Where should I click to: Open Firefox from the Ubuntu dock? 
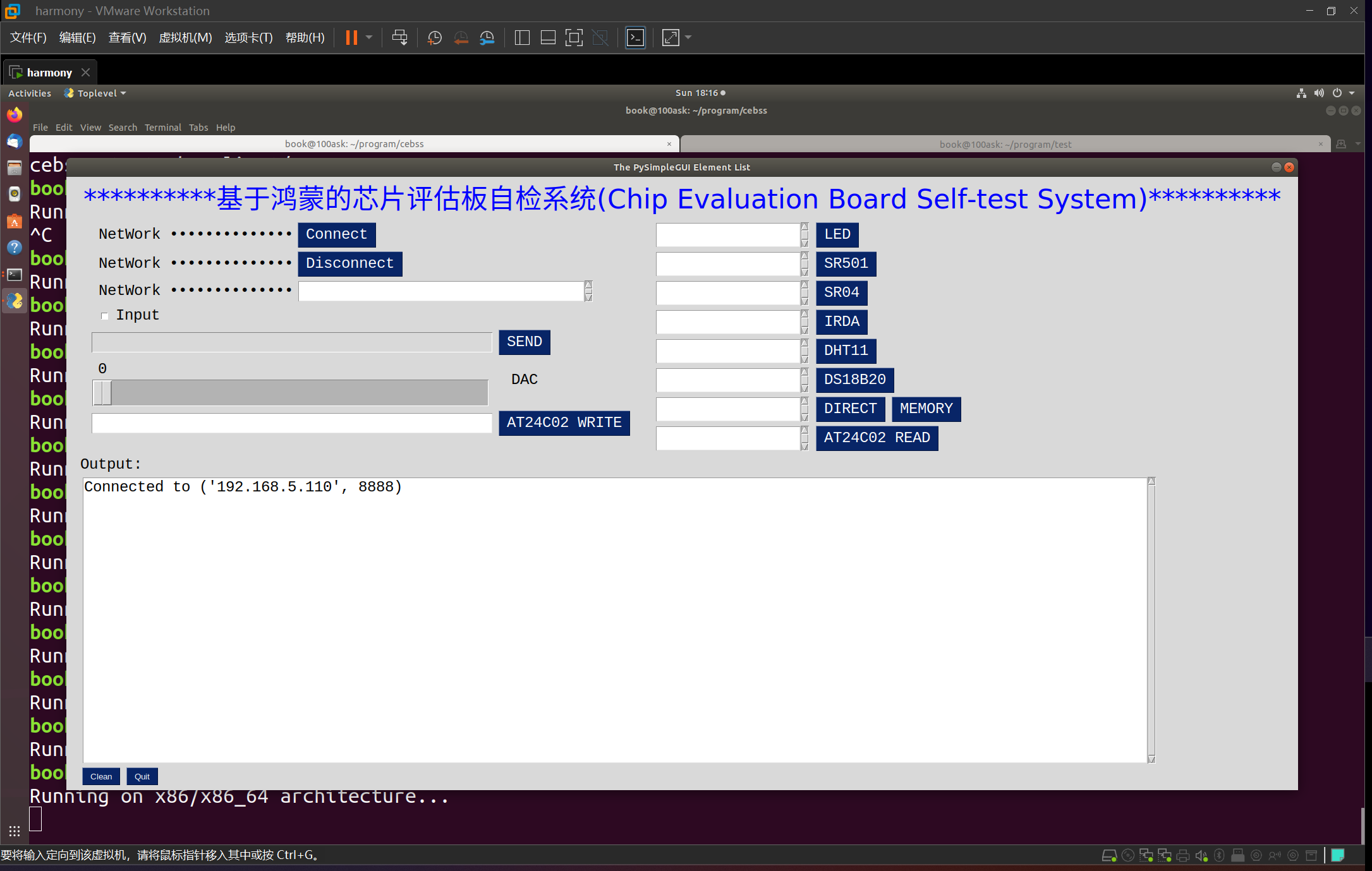[15, 115]
